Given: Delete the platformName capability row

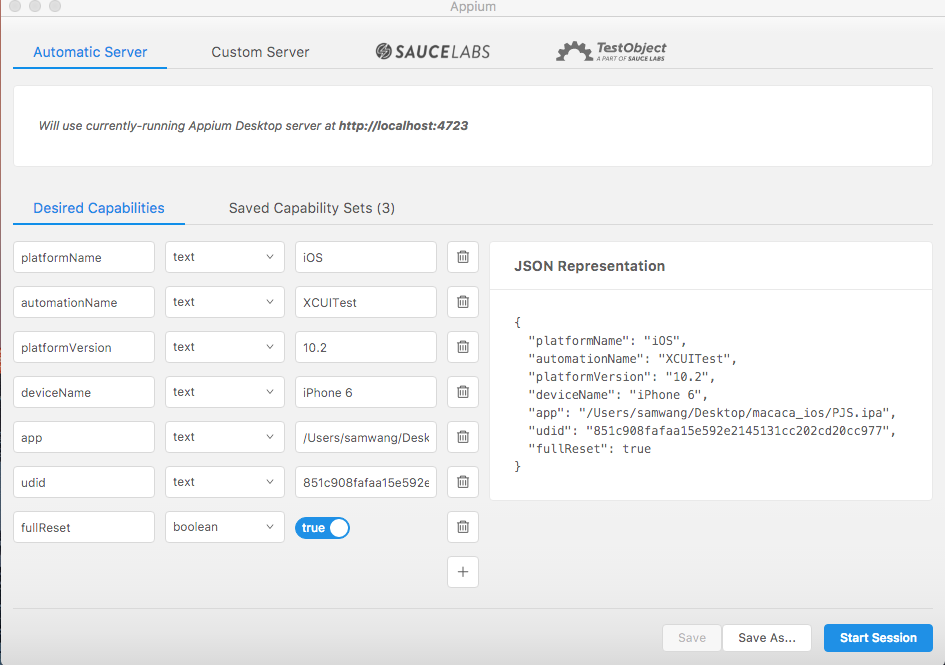Looking at the screenshot, I should 463,257.
